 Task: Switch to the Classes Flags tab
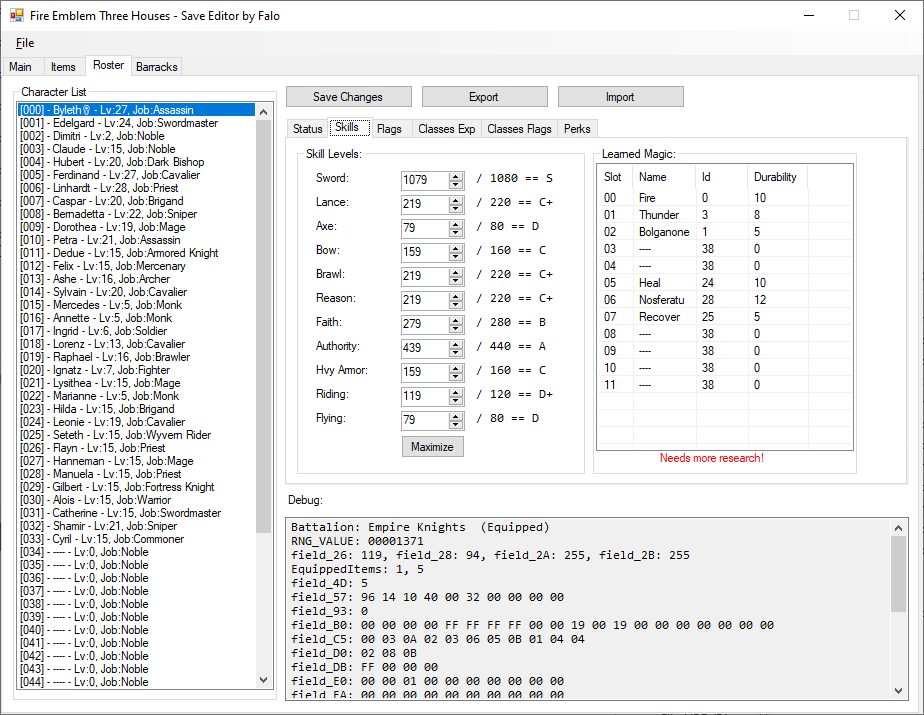pos(519,128)
